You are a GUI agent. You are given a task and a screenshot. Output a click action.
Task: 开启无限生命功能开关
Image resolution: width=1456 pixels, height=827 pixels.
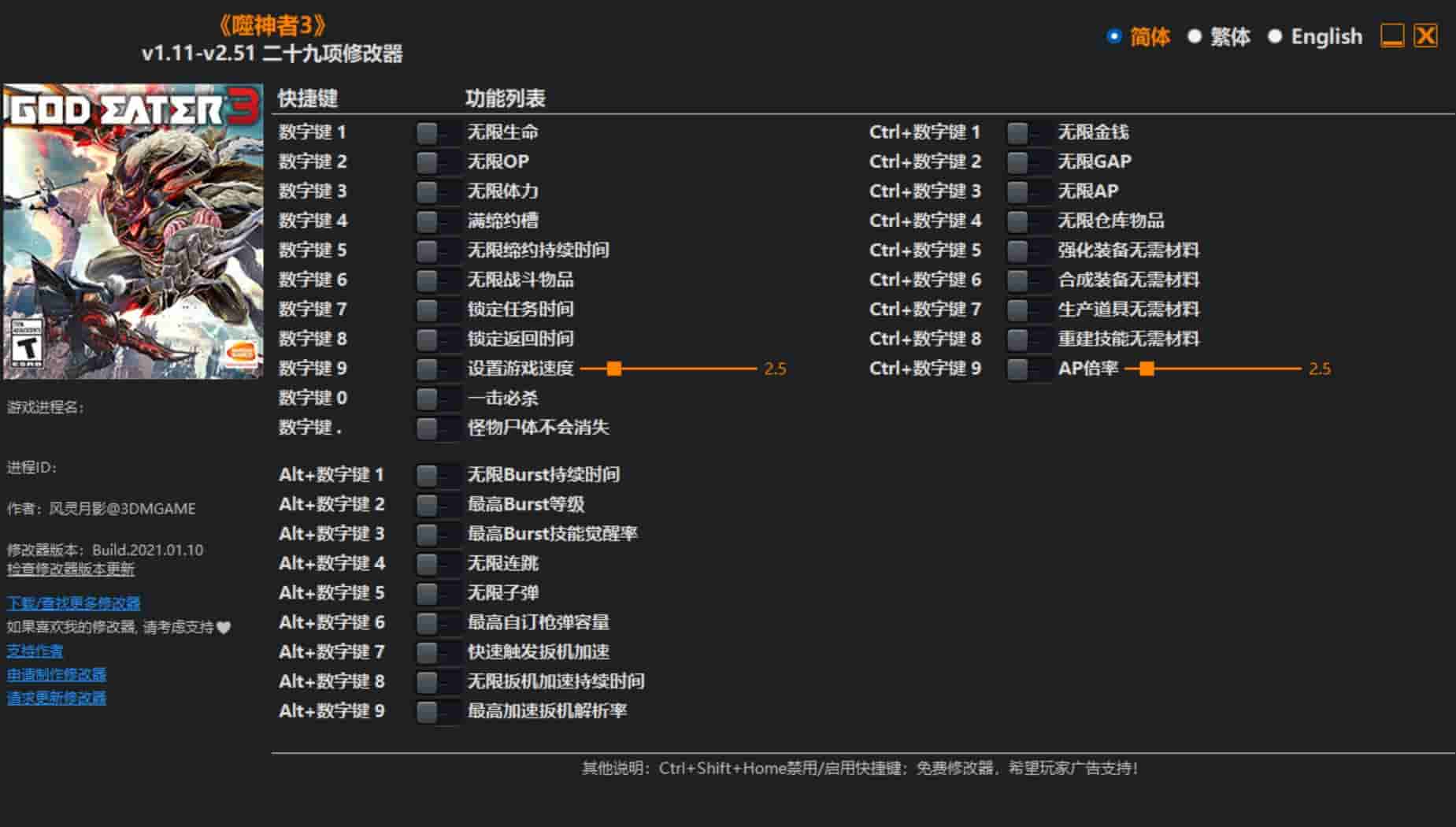point(438,132)
